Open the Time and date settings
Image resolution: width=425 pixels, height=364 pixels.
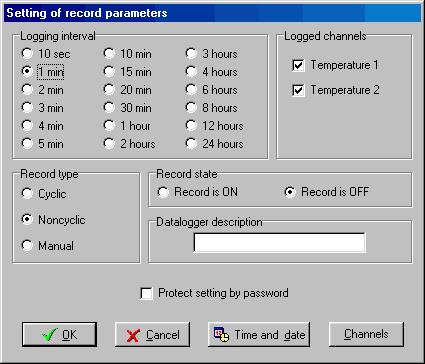[x=259, y=334]
